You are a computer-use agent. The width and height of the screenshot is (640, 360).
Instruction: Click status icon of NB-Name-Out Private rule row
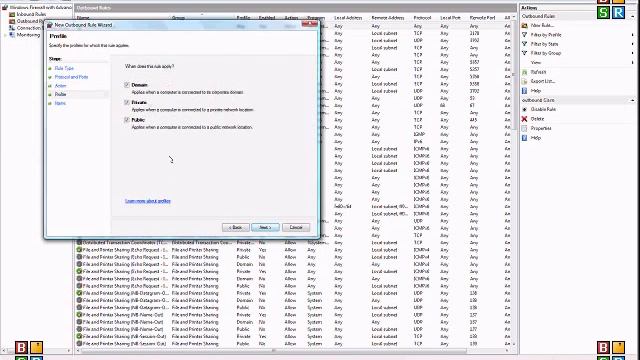pyautogui.click(x=79, y=315)
